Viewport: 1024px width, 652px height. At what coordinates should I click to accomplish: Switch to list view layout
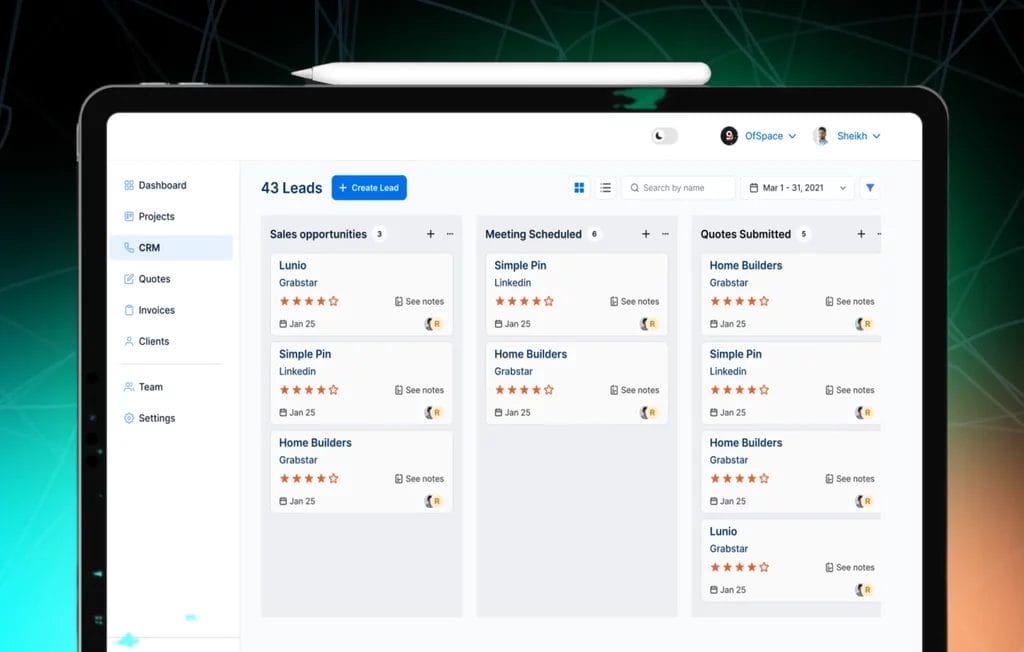click(606, 187)
